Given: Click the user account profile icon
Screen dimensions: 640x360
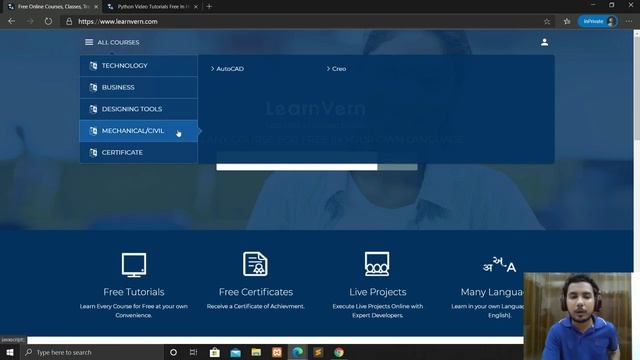Looking at the screenshot, I should (x=544, y=42).
